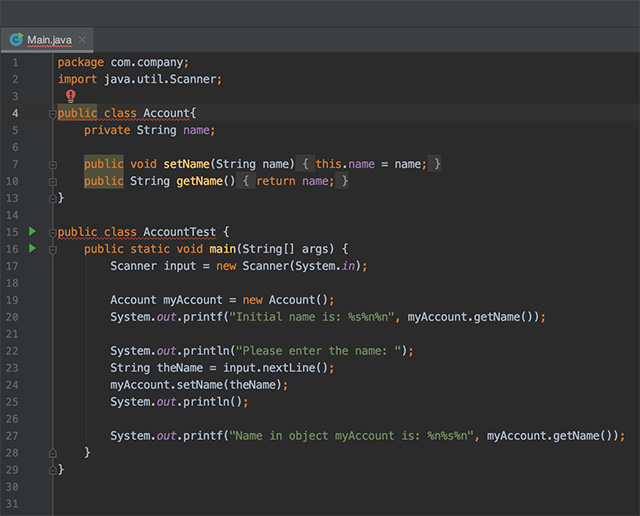The image size is (640, 516).
Task: Click 'main' method name on line 16
Action: coord(222,249)
